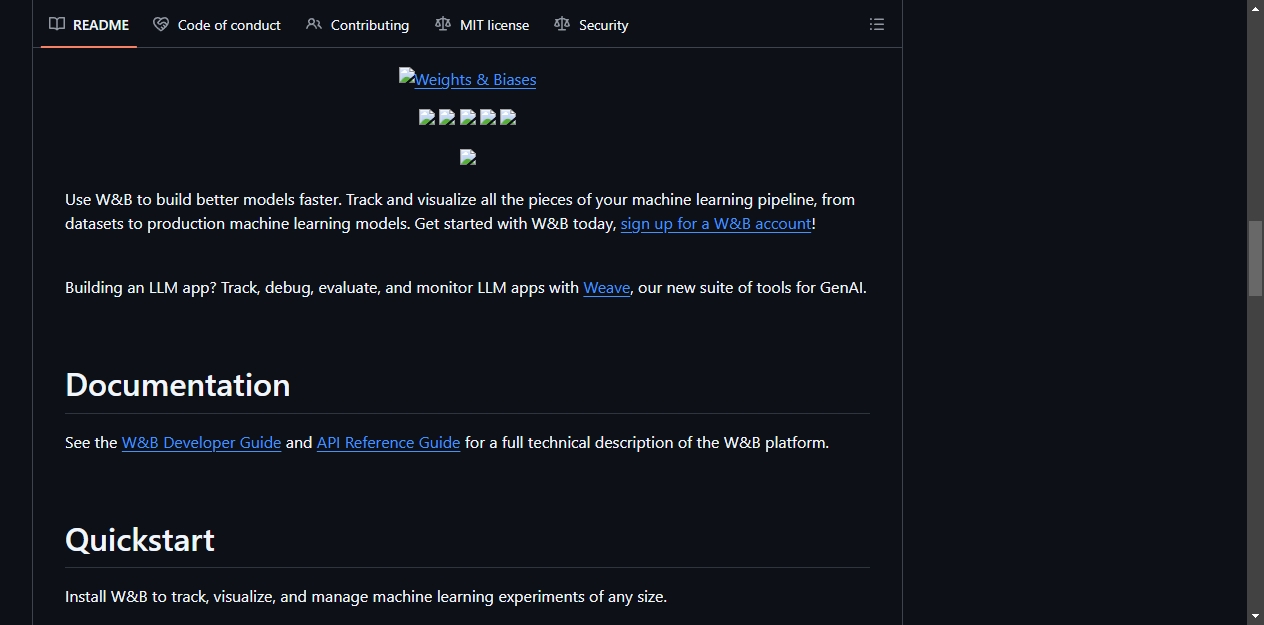
Task: Open the README tab
Action: click(x=89, y=25)
